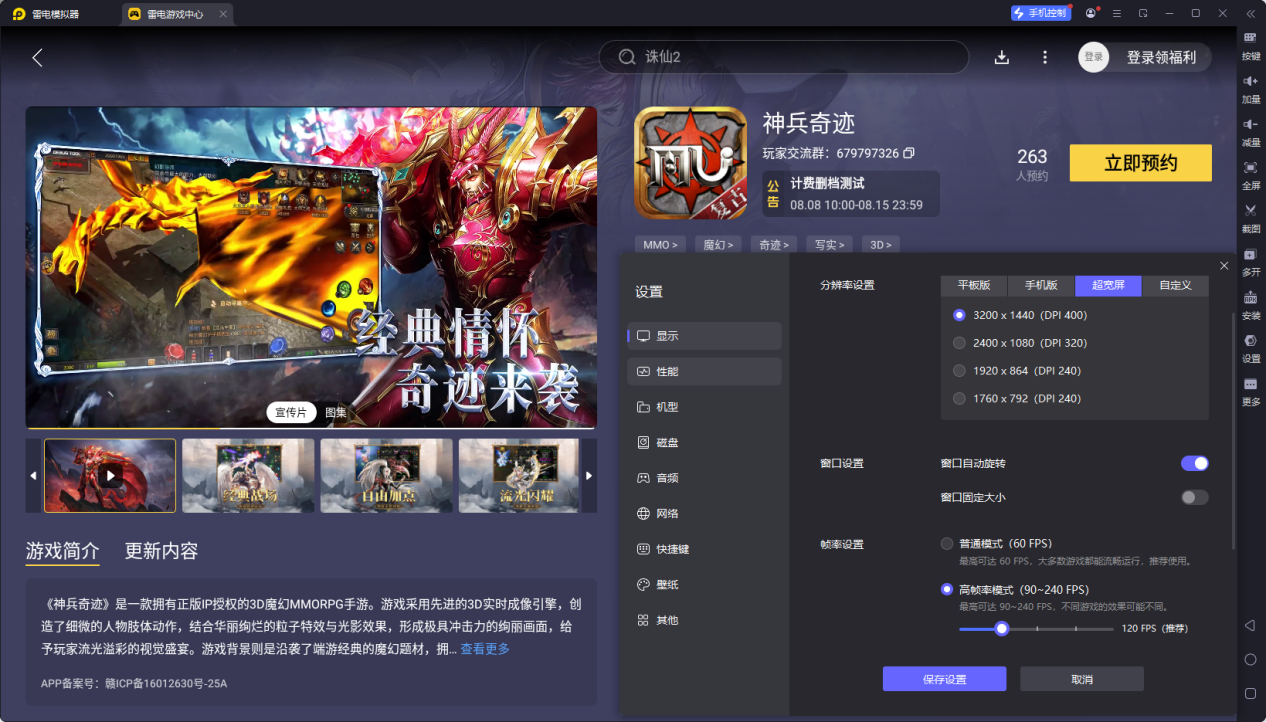Open the 快捷键 settings section
The image size is (1266, 722).
(x=704, y=549)
